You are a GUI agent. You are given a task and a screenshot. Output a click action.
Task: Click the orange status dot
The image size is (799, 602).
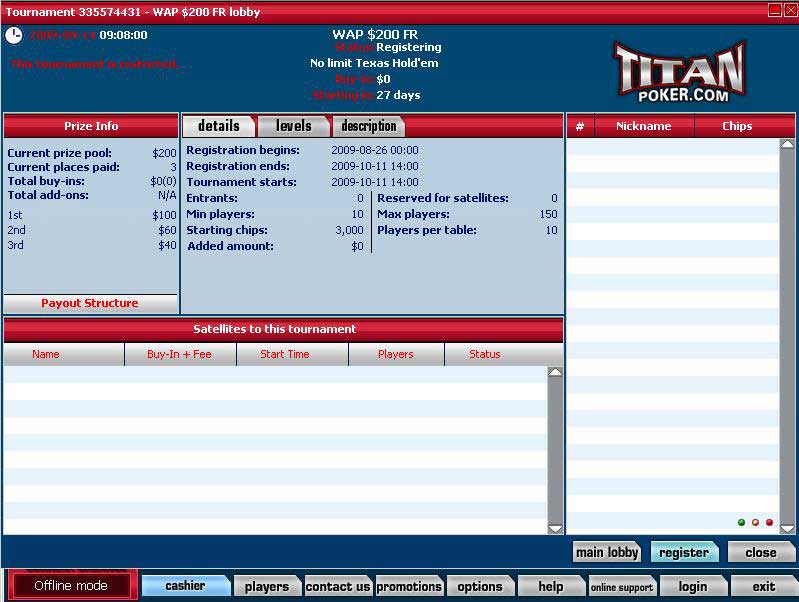click(755, 522)
